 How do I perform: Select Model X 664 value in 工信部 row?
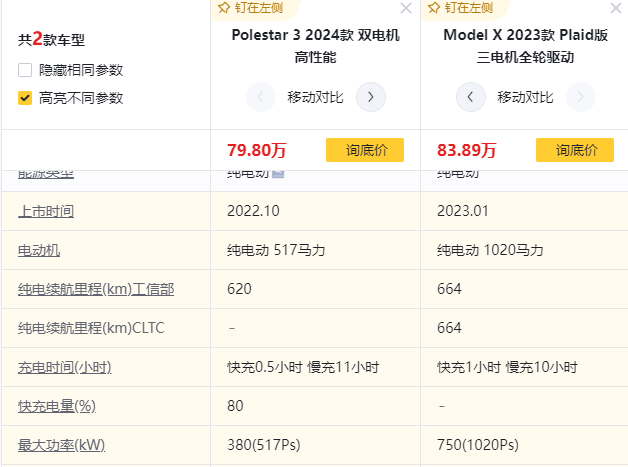coord(449,289)
